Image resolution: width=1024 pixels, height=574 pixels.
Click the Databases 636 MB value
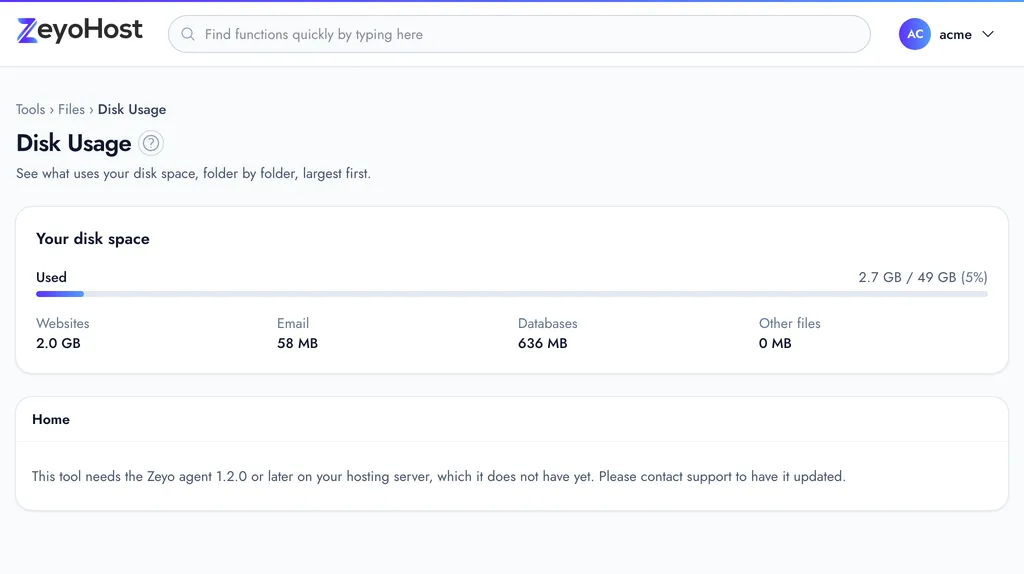(543, 343)
